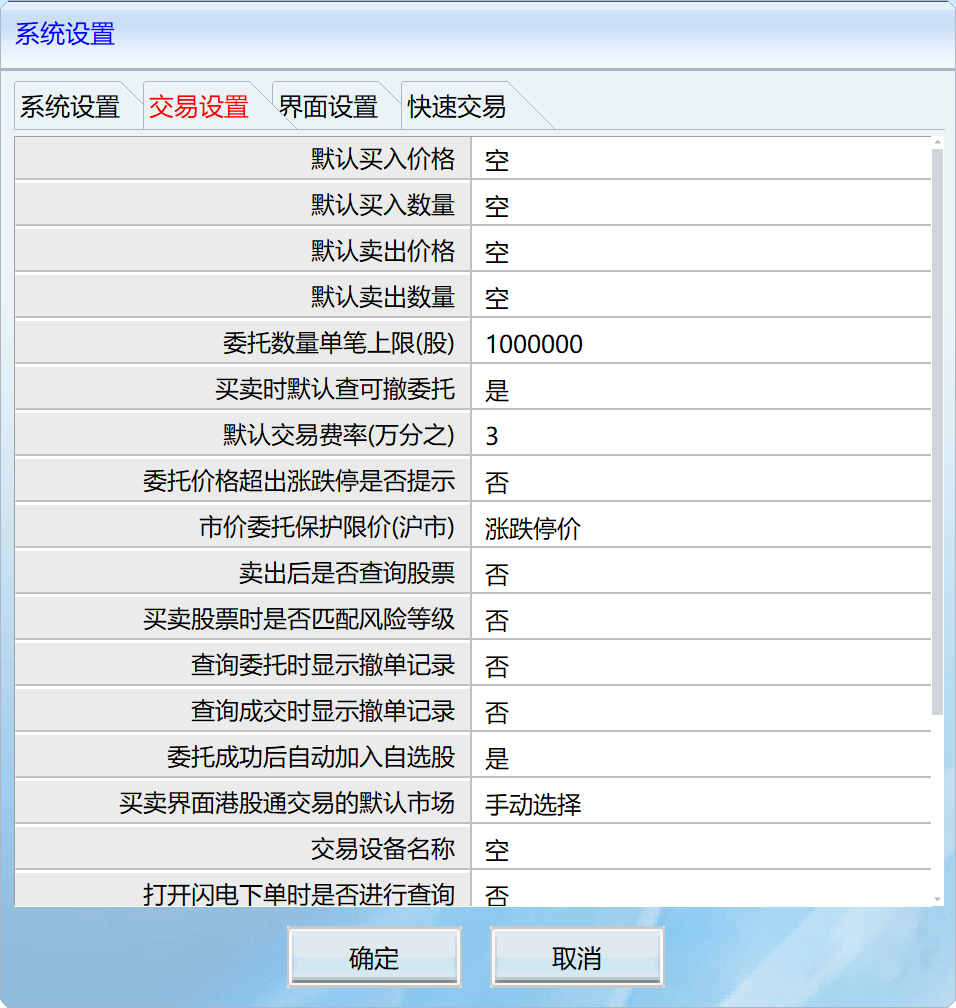Viewport: 956px width, 1008px height.
Task: Select the active 交易设置 tab
Action: (x=200, y=104)
